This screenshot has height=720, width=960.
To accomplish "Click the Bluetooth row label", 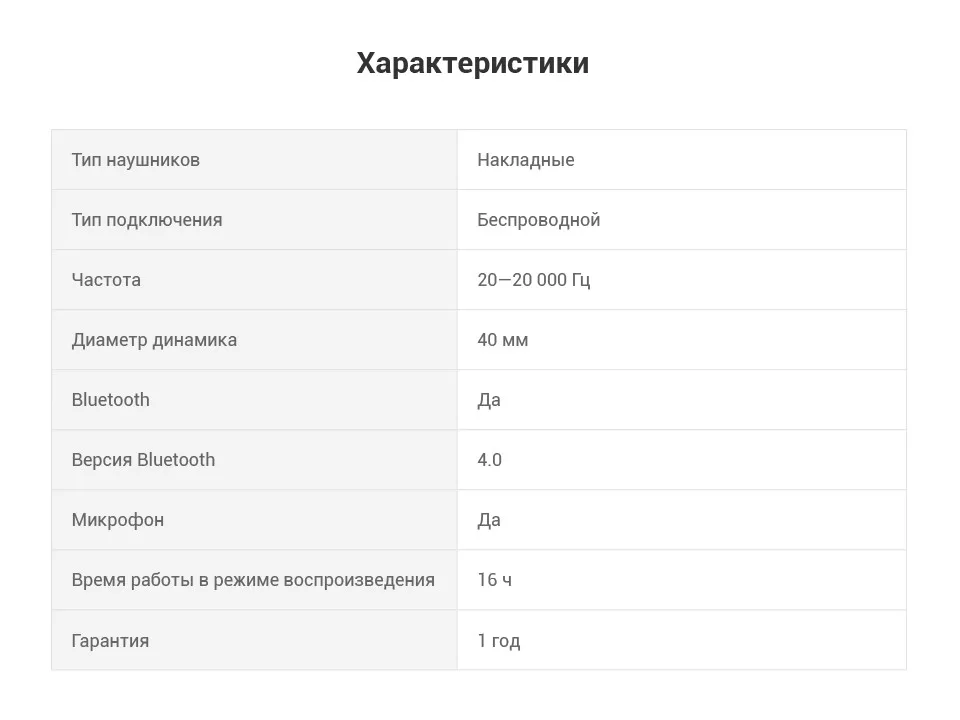I will click(110, 400).
